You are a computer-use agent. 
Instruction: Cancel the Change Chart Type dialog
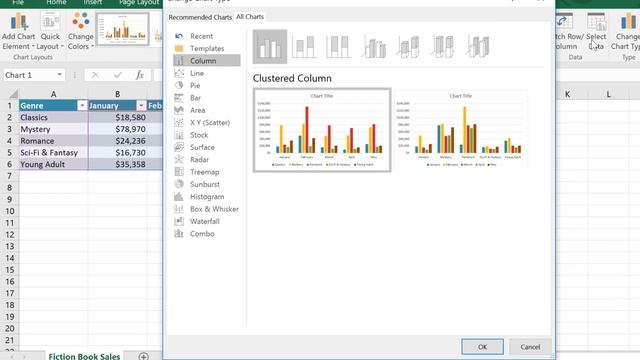pos(530,347)
